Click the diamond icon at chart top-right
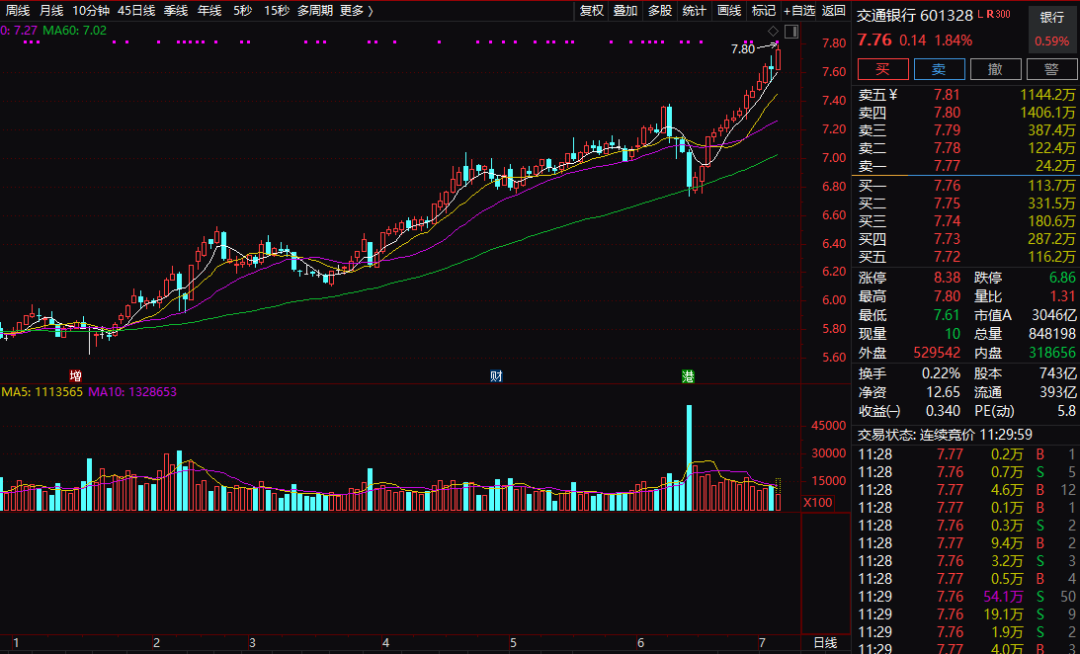1080x654 pixels. [x=773, y=32]
